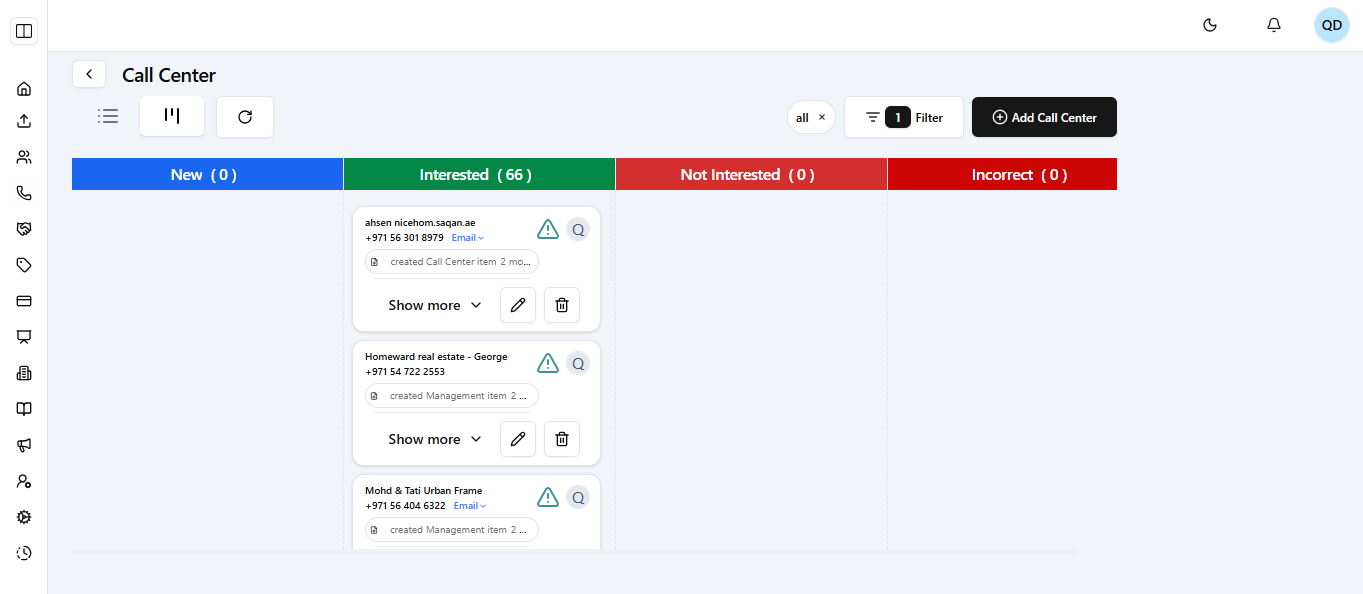
Task: Open the handshake icon in sidebar
Action: tap(24, 229)
